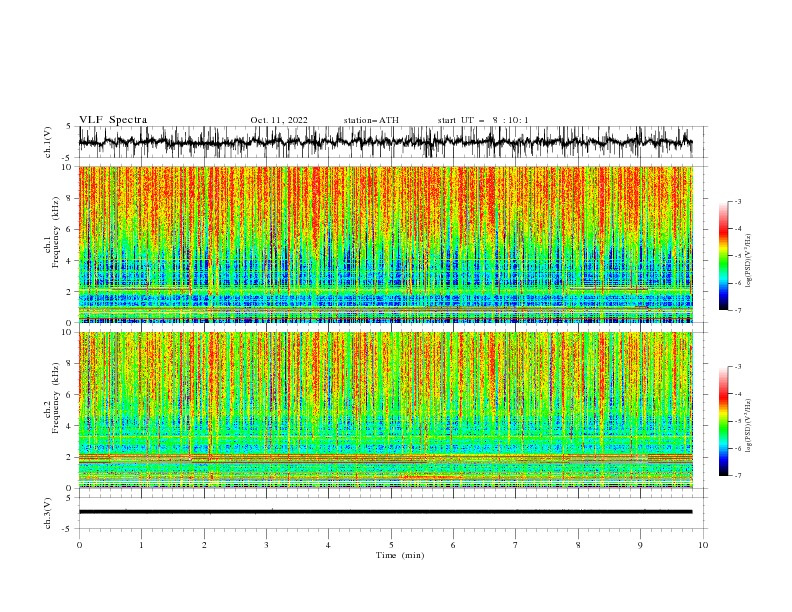
Task: Click the upper PSD color scale bar
Action: pos(723,256)
